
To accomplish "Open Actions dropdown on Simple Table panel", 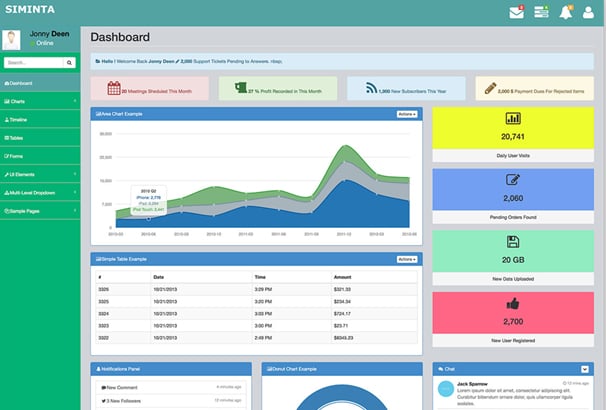I will 407,259.
